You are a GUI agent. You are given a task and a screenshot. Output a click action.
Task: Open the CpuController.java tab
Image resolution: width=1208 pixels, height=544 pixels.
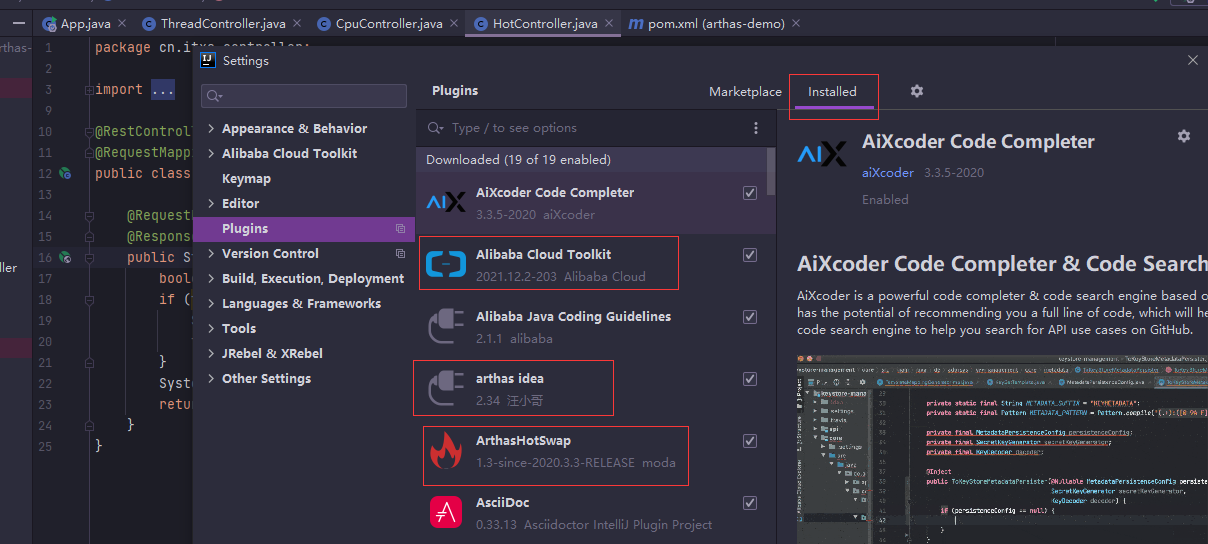tap(388, 23)
